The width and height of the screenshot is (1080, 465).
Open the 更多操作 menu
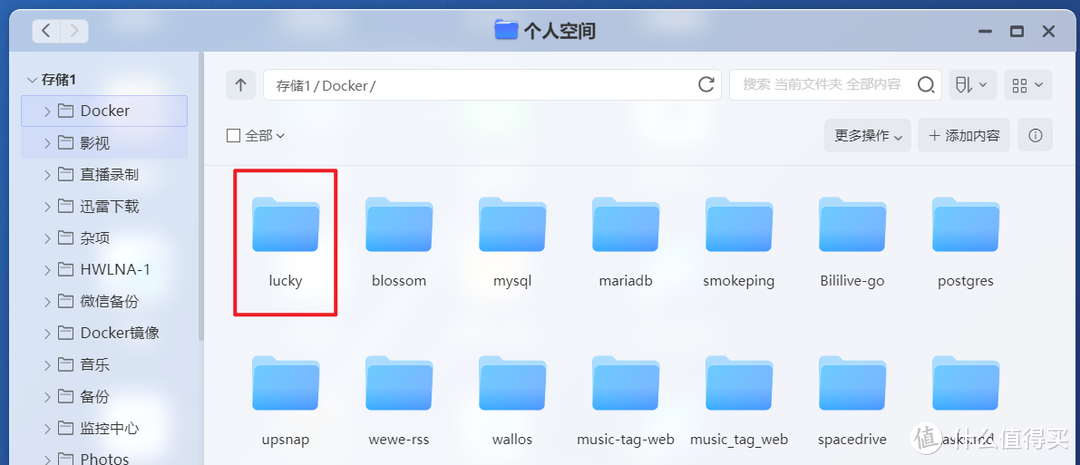(x=868, y=136)
